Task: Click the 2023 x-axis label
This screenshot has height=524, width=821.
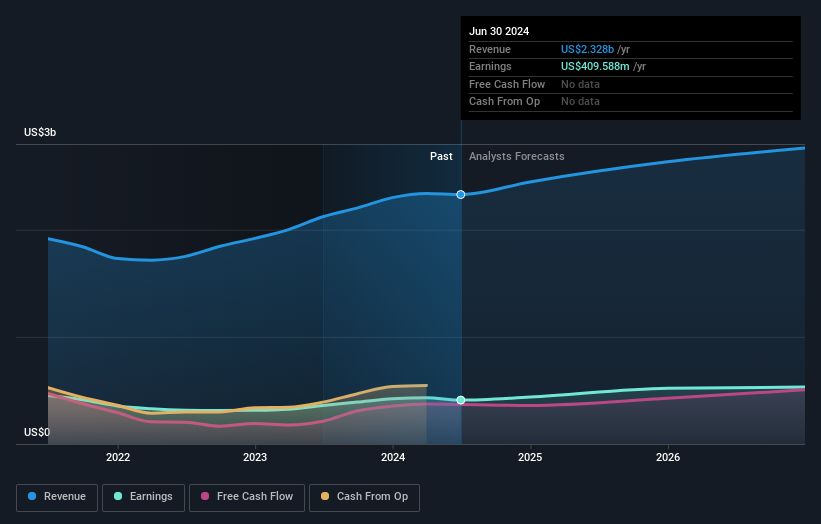Action: coord(255,458)
